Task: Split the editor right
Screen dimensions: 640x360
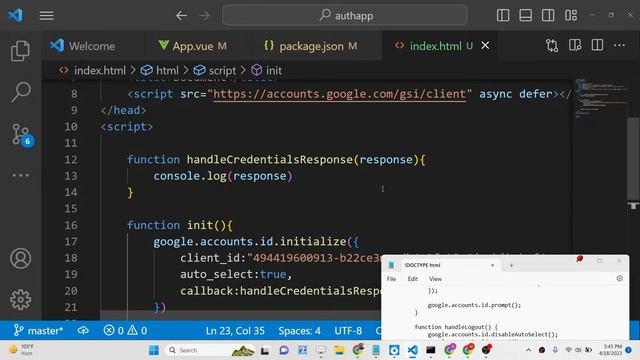Action: [597, 45]
